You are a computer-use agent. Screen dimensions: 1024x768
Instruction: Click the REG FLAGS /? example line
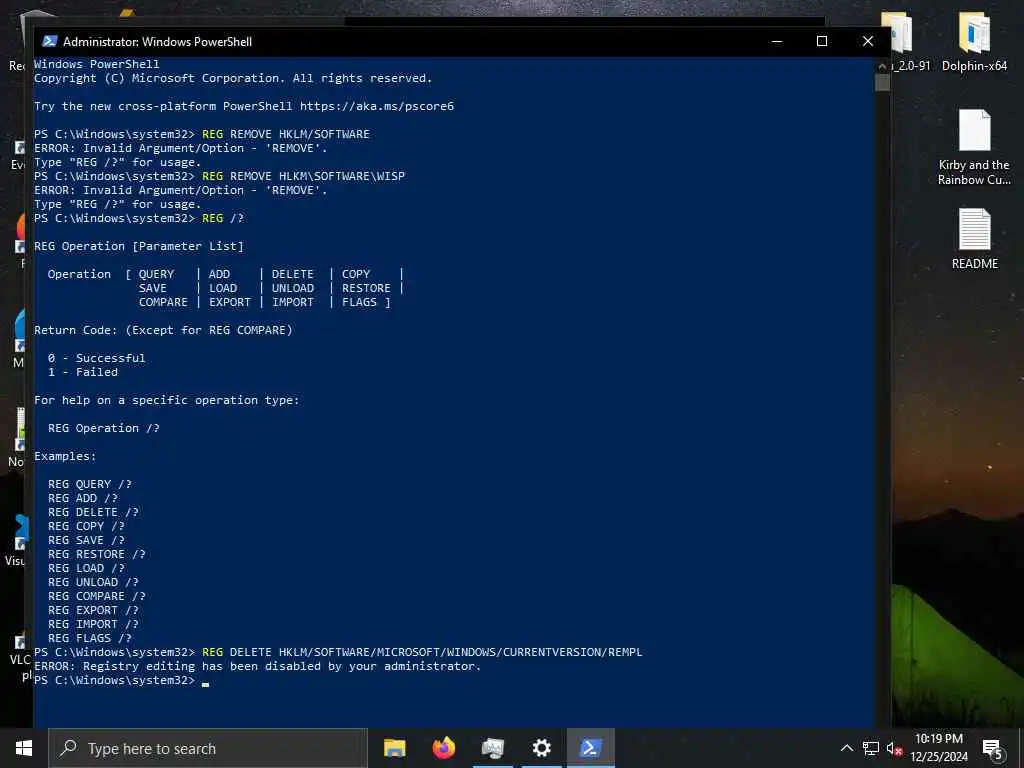pyautogui.click(x=89, y=638)
